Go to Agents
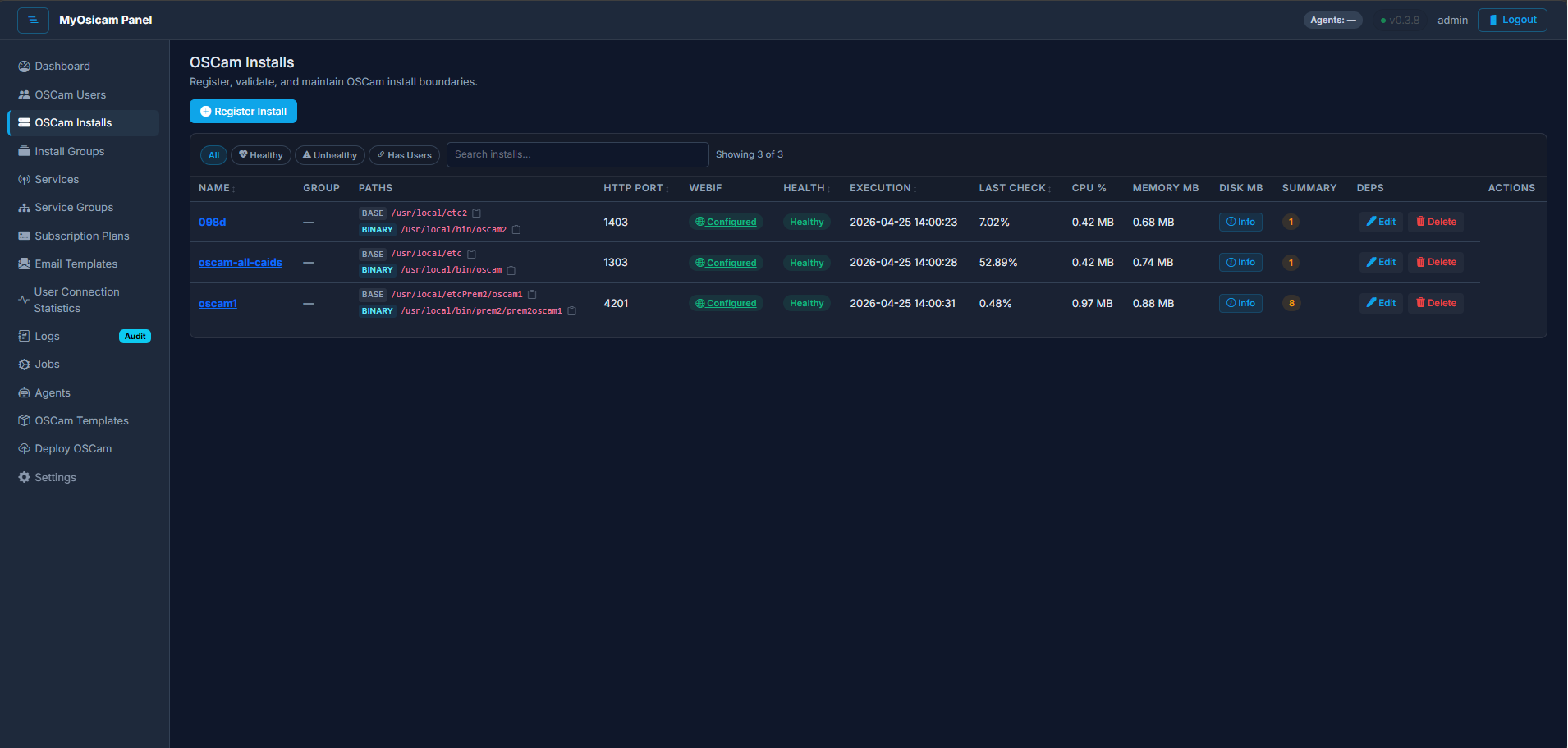The image size is (1568, 748). click(83, 392)
